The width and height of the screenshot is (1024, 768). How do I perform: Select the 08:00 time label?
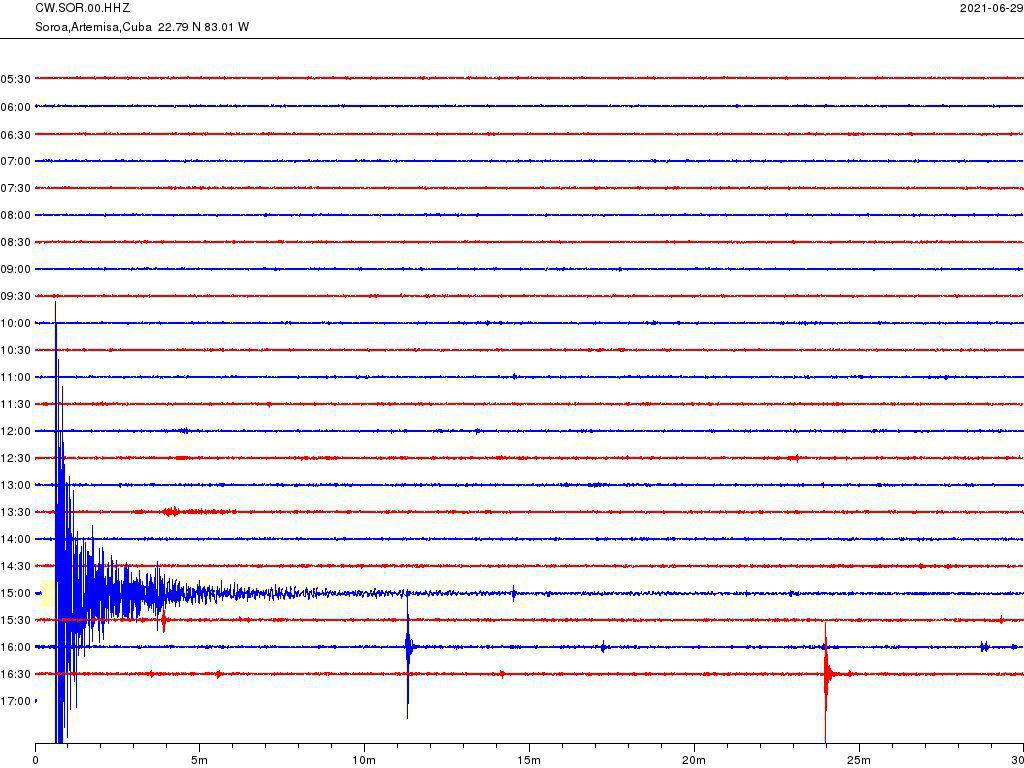click(x=16, y=216)
